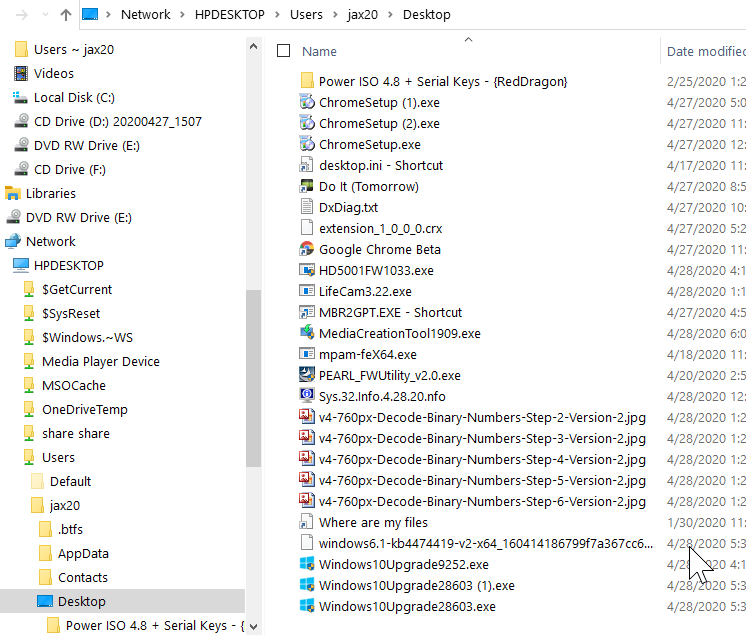Click the Do It (Tomorrow) shortcut icon
This screenshot has height=640, width=746.
307,187
